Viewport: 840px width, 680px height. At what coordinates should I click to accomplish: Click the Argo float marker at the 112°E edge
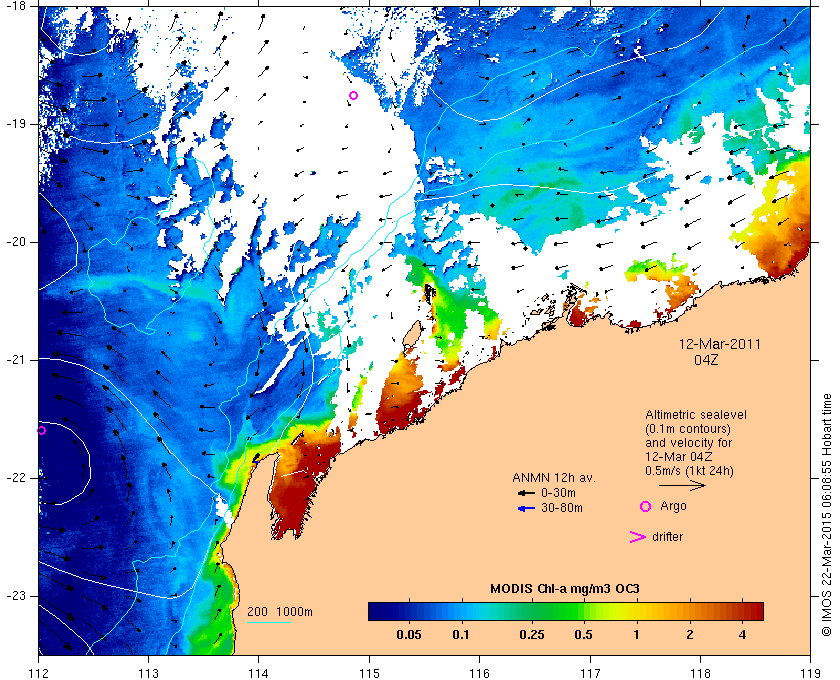coord(41,430)
